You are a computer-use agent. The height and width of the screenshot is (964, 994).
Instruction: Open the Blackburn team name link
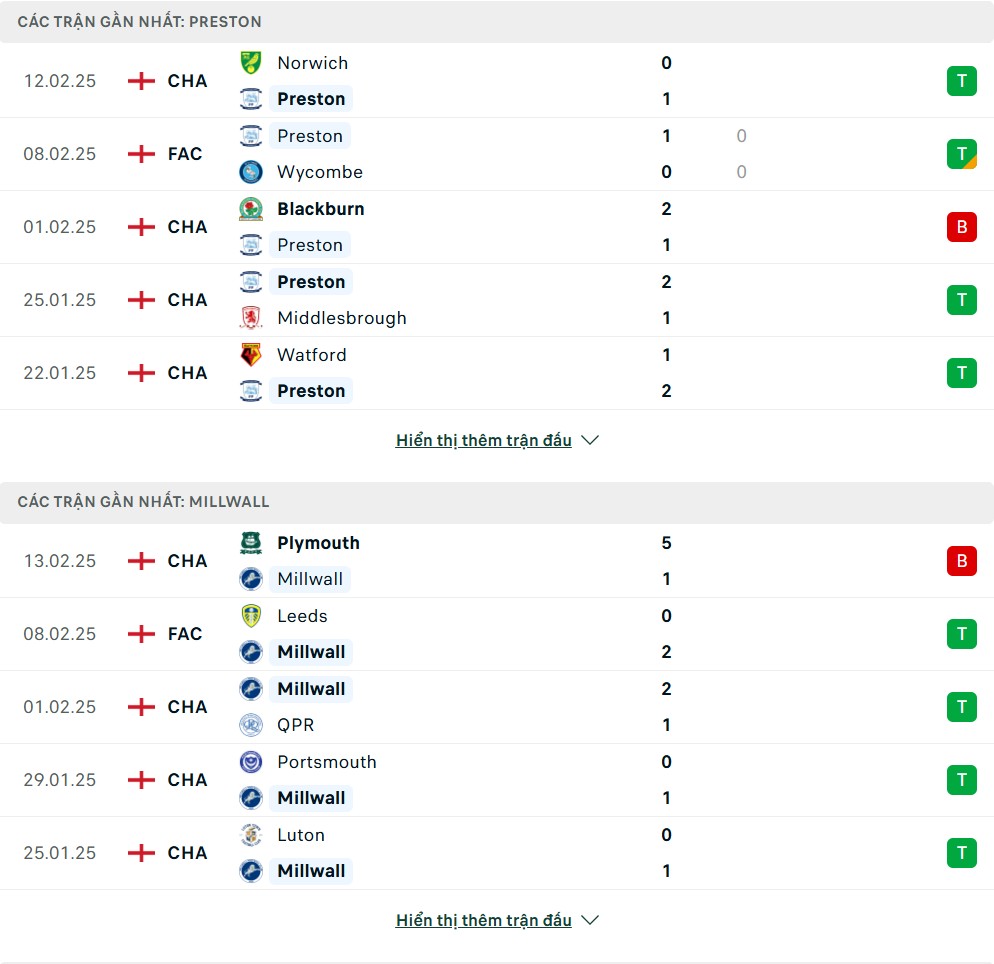(320, 209)
